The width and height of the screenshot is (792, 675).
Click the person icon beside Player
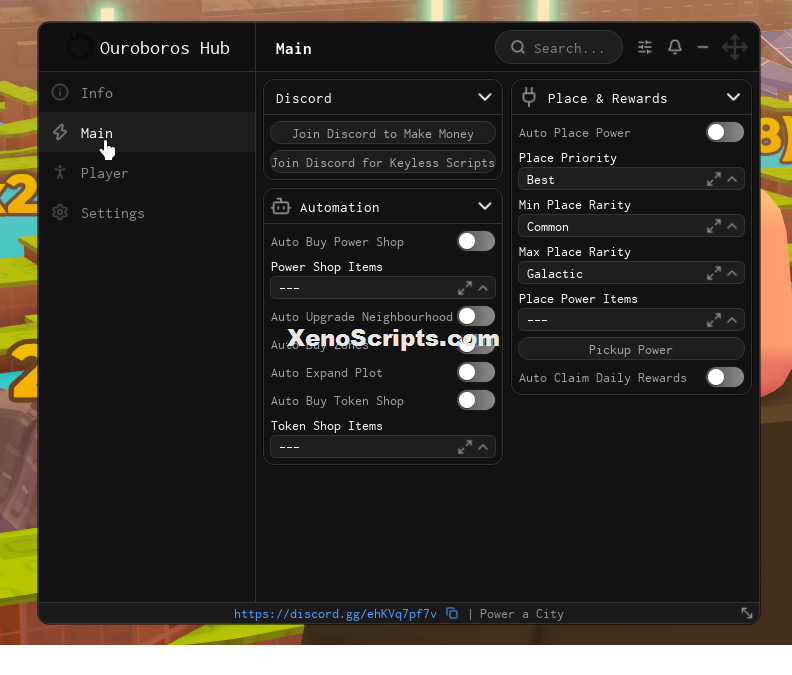pos(60,172)
